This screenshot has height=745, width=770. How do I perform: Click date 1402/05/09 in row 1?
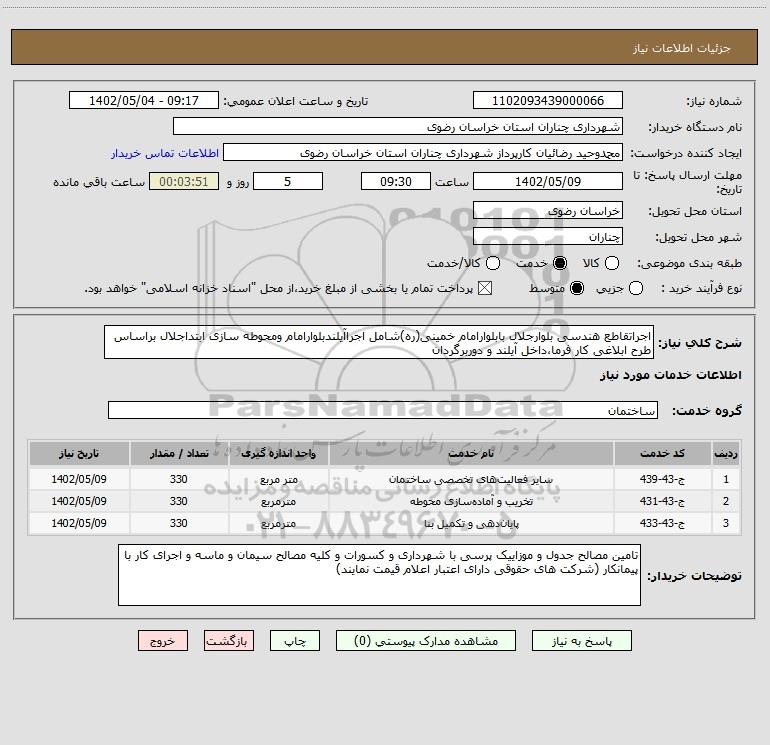[79, 479]
